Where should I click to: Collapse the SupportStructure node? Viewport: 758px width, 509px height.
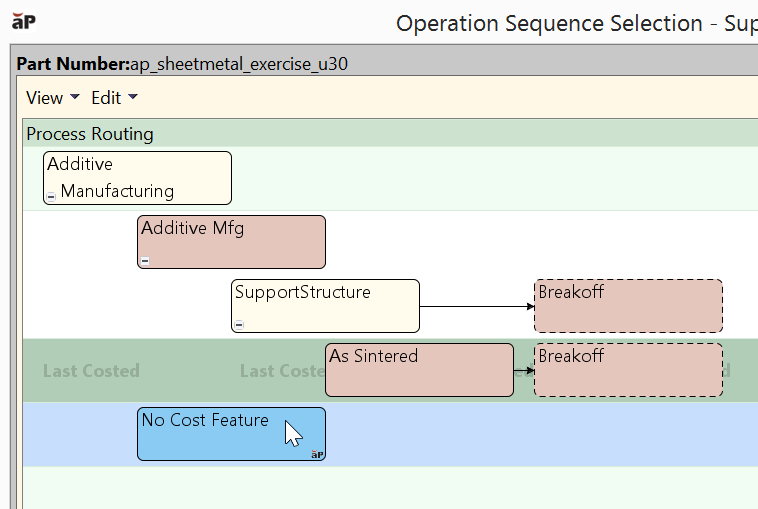pyautogui.click(x=239, y=325)
